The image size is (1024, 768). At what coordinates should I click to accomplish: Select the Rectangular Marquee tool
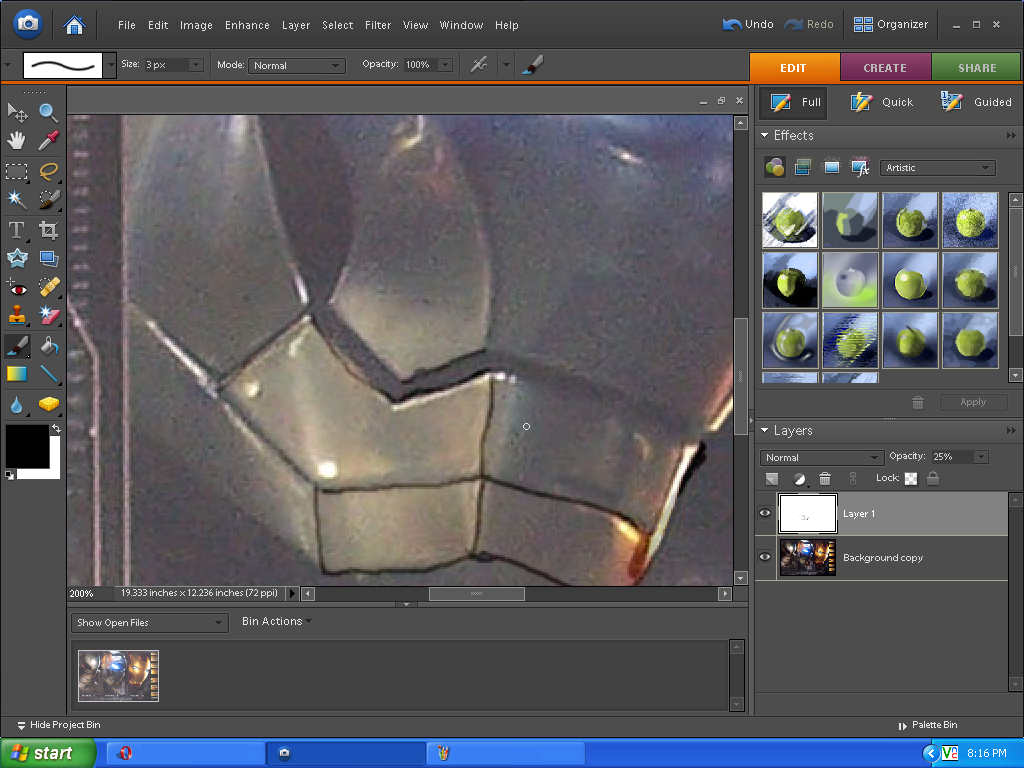[17, 172]
